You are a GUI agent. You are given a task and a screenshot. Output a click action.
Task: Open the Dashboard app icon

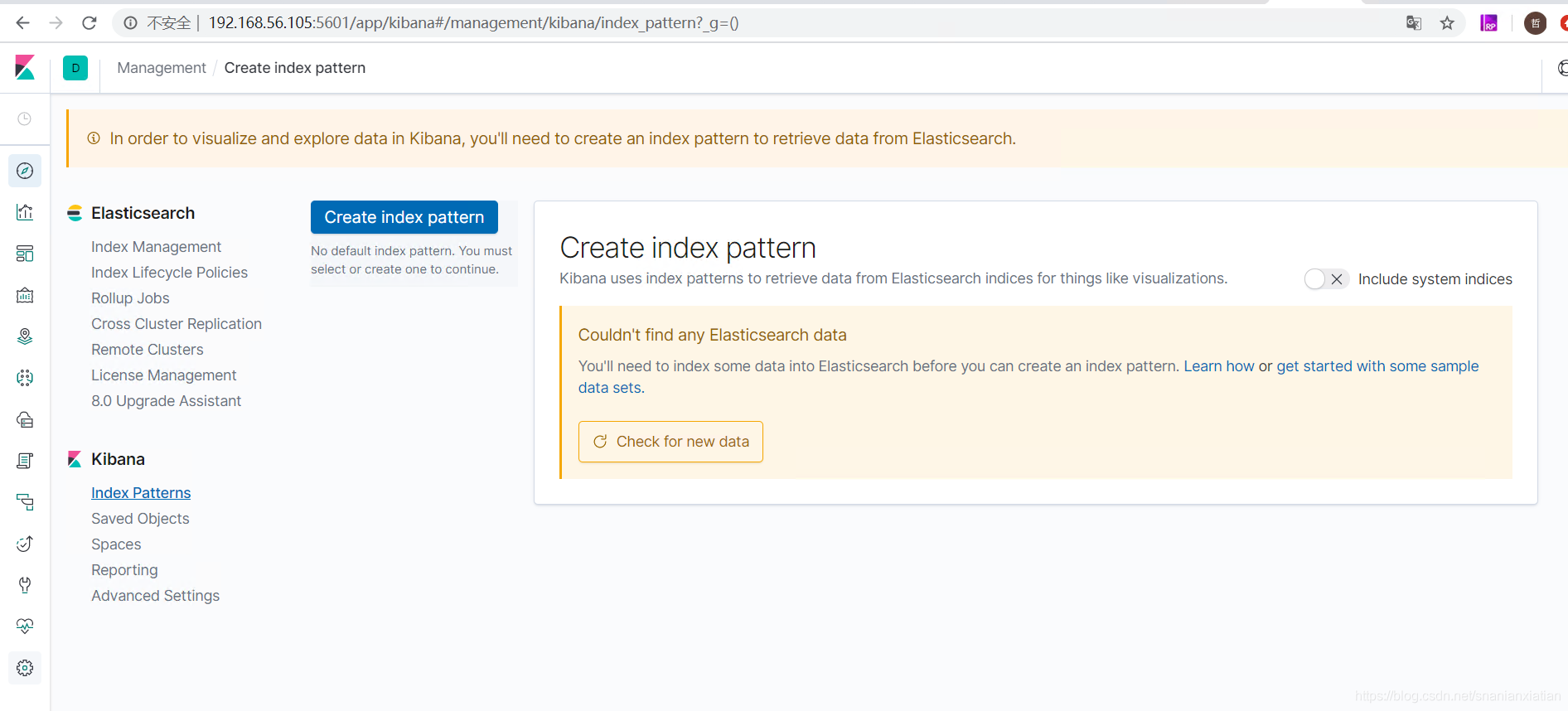25,254
